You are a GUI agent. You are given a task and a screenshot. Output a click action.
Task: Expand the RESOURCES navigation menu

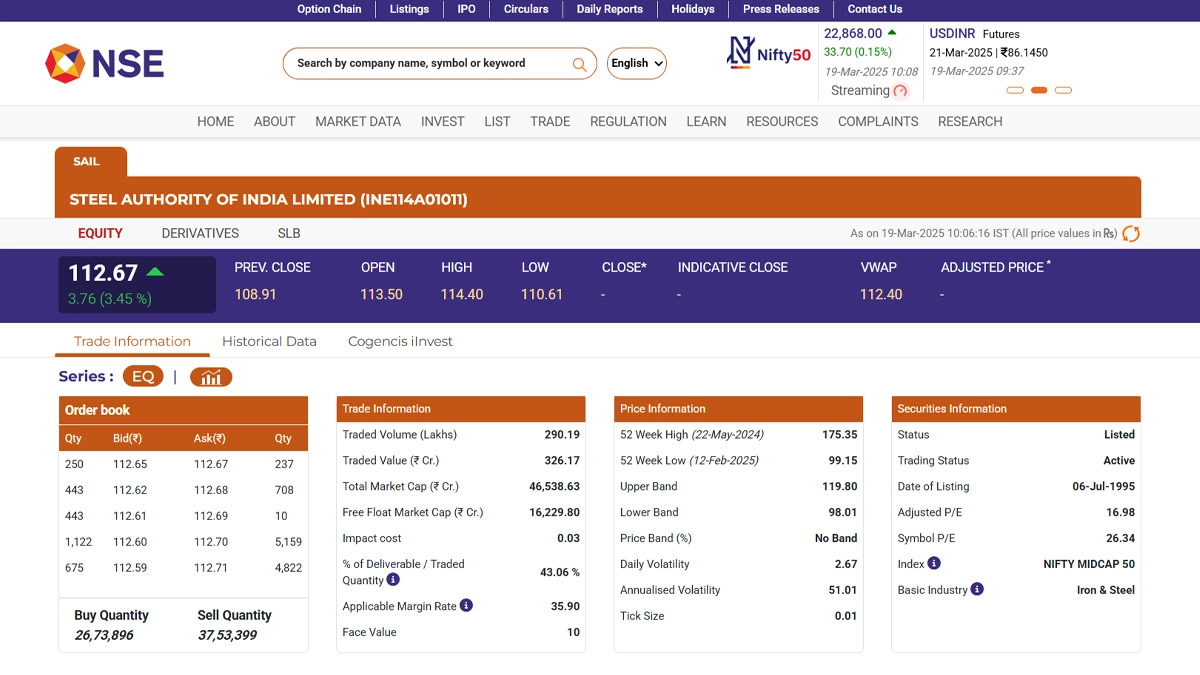(x=782, y=121)
